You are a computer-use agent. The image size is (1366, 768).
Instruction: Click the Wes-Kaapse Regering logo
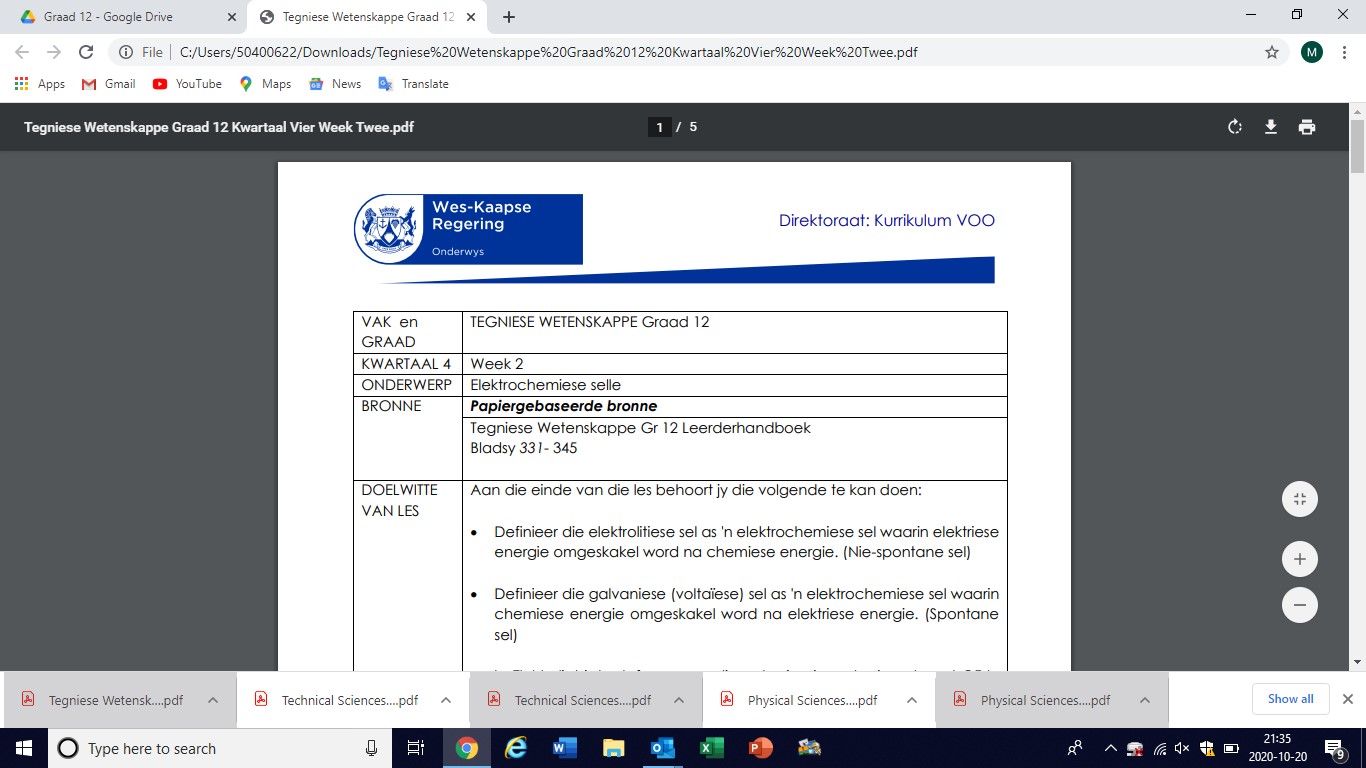pos(468,229)
